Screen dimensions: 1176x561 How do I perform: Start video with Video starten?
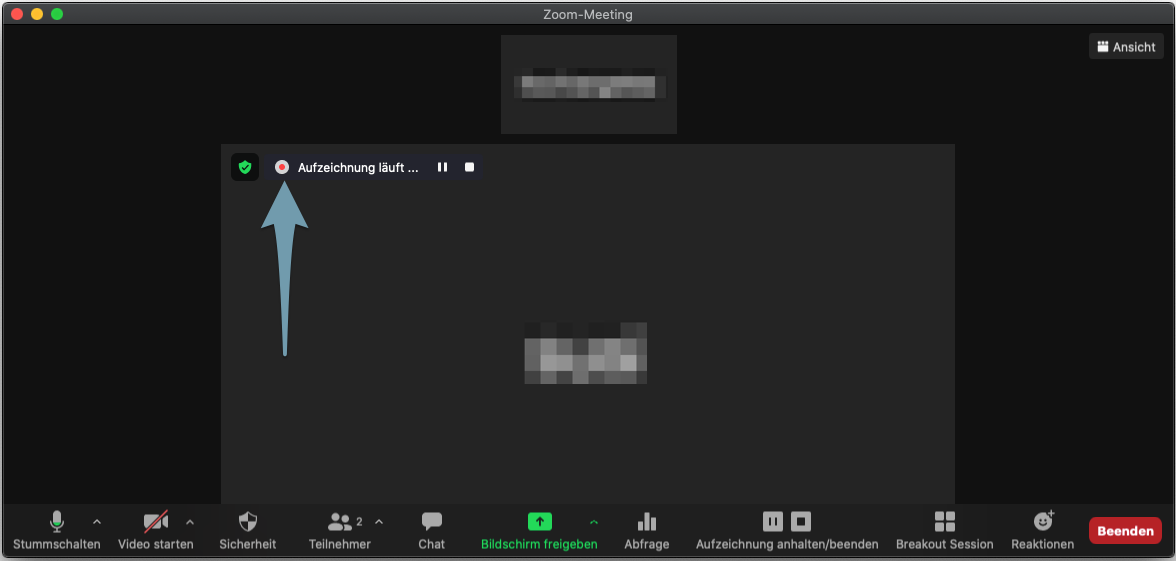point(155,530)
